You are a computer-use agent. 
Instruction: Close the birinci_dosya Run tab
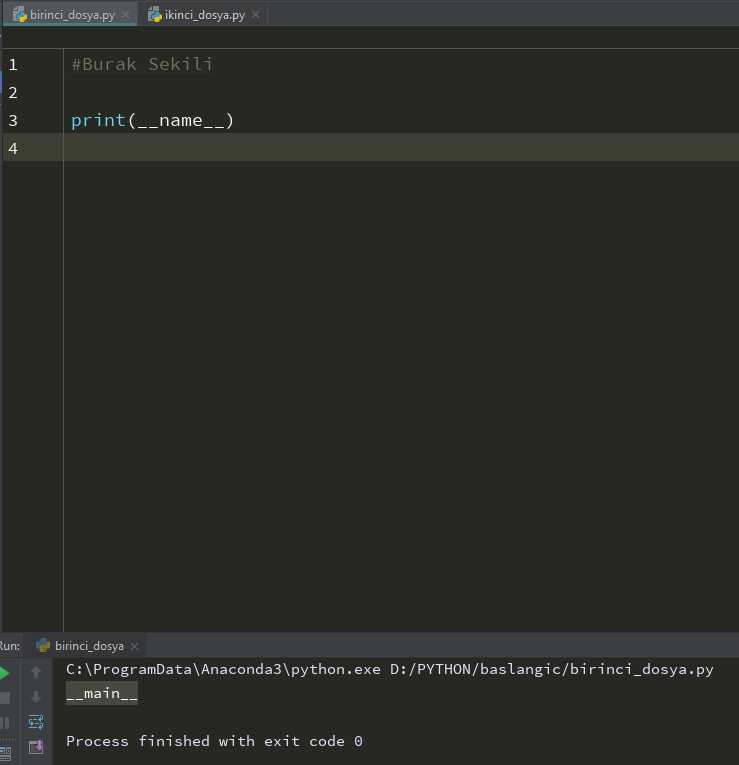tap(135, 646)
